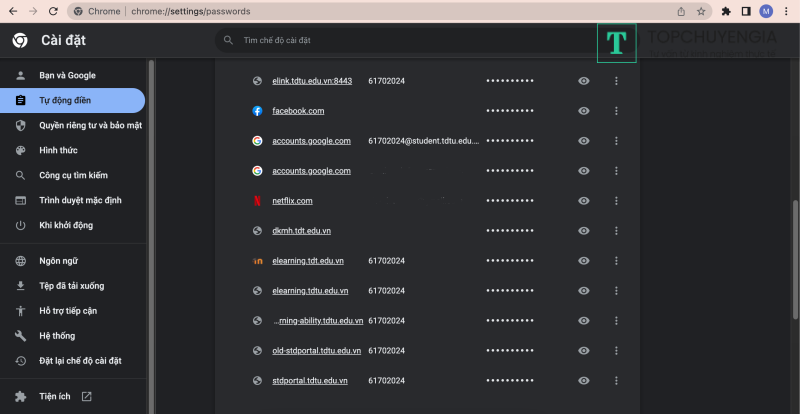Go to Công cụ tìm kiếm settings
Image resolution: width=800 pixels, height=414 pixels.
(x=73, y=176)
